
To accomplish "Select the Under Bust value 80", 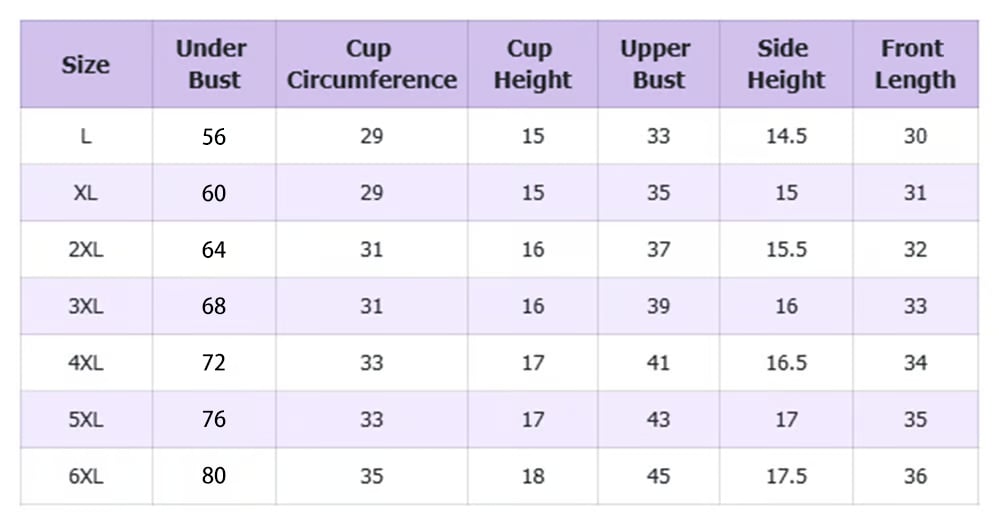I will pos(214,476).
